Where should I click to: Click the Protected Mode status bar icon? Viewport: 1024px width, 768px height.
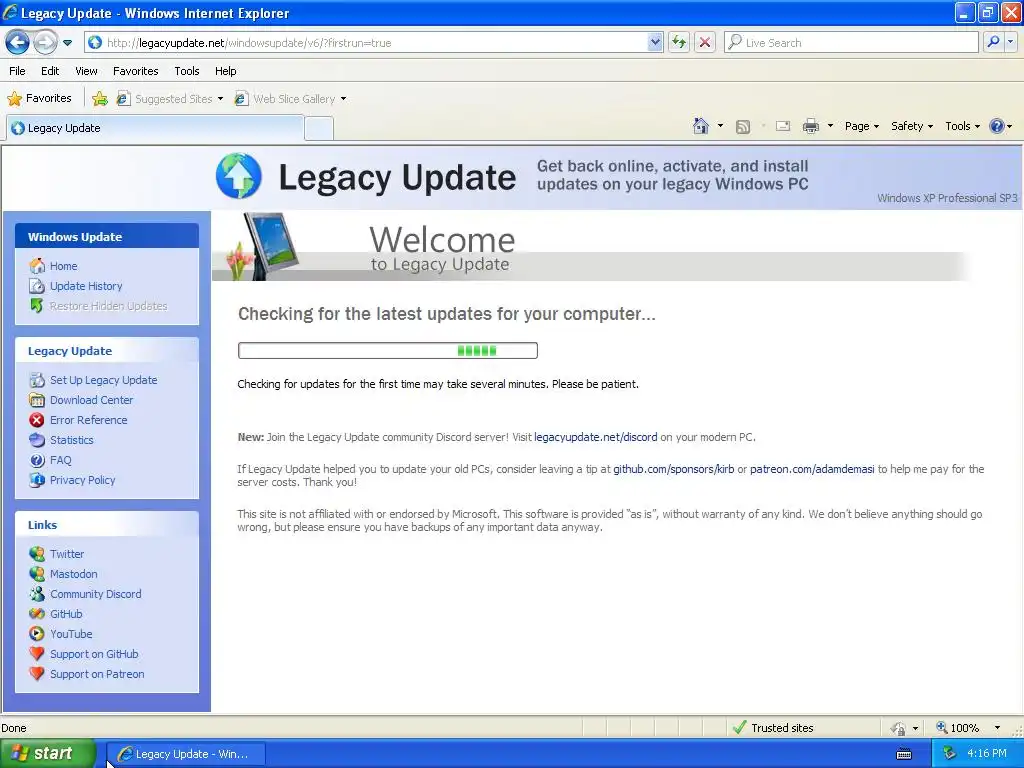pyautogui.click(x=898, y=728)
